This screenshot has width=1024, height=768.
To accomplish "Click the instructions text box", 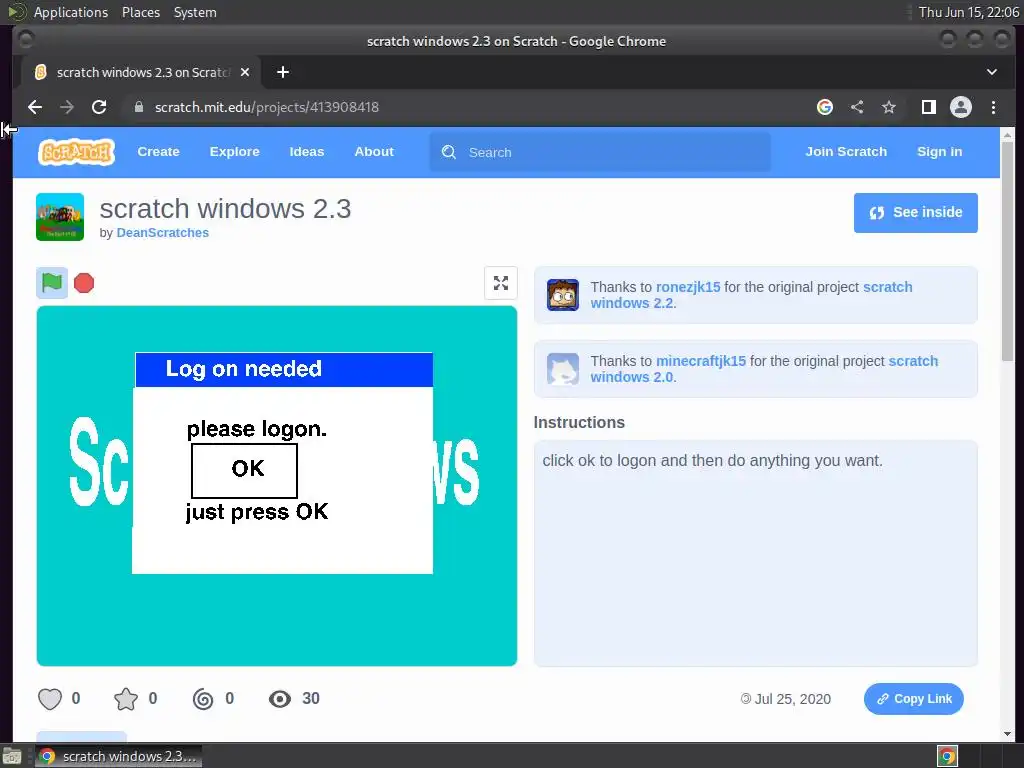I will [x=756, y=553].
